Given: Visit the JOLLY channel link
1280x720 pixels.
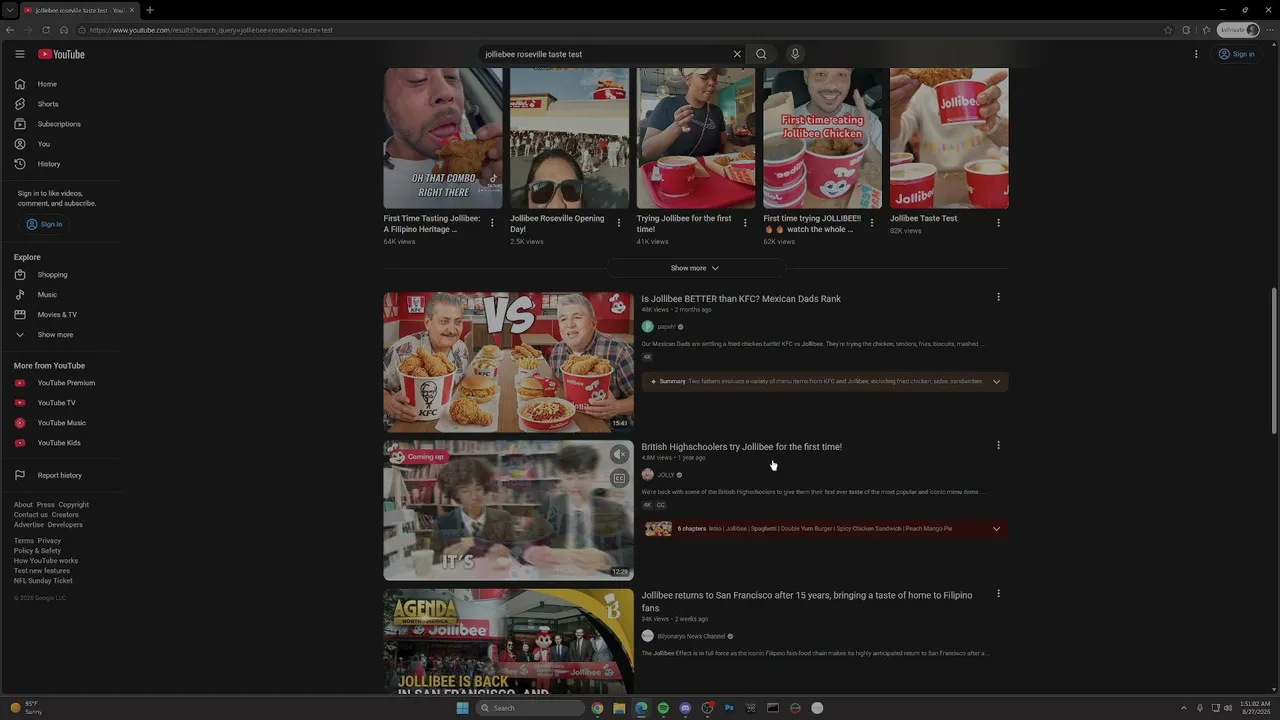Looking at the screenshot, I should pos(666,475).
